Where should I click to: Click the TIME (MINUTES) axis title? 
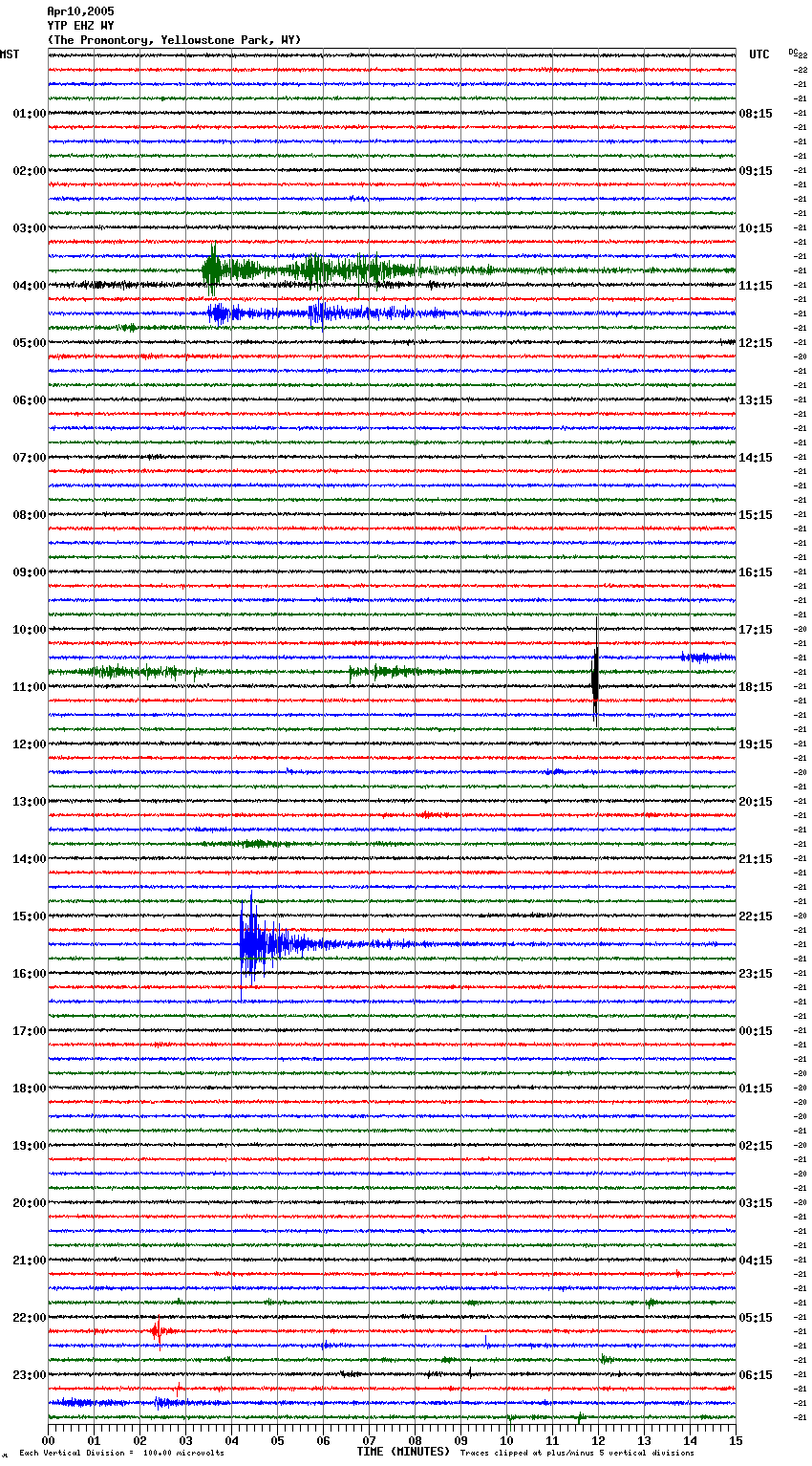(403, 1452)
